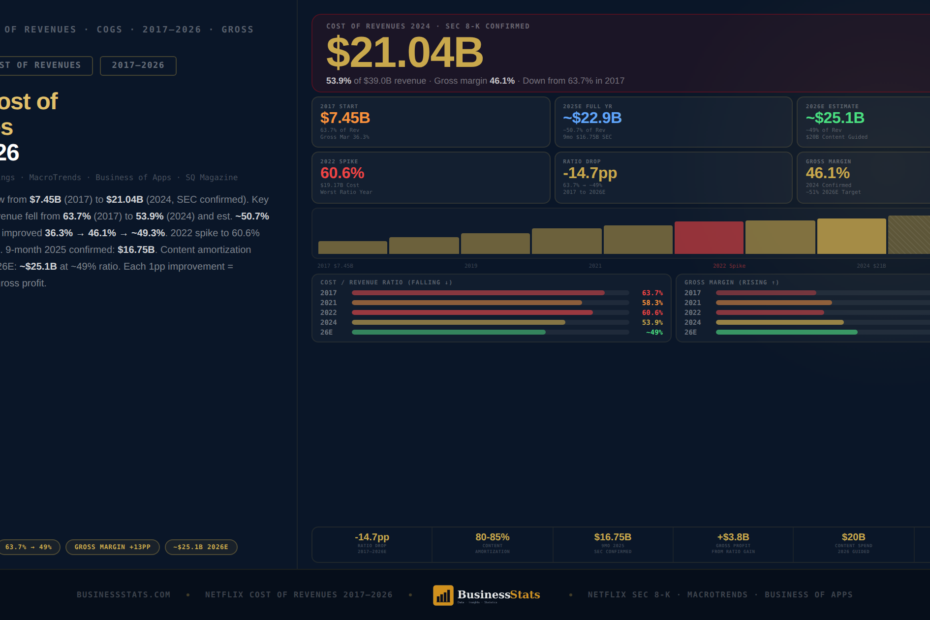Click the 80-85% content amortization stat
The height and width of the screenshot is (620, 930).
tap(492, 543)
